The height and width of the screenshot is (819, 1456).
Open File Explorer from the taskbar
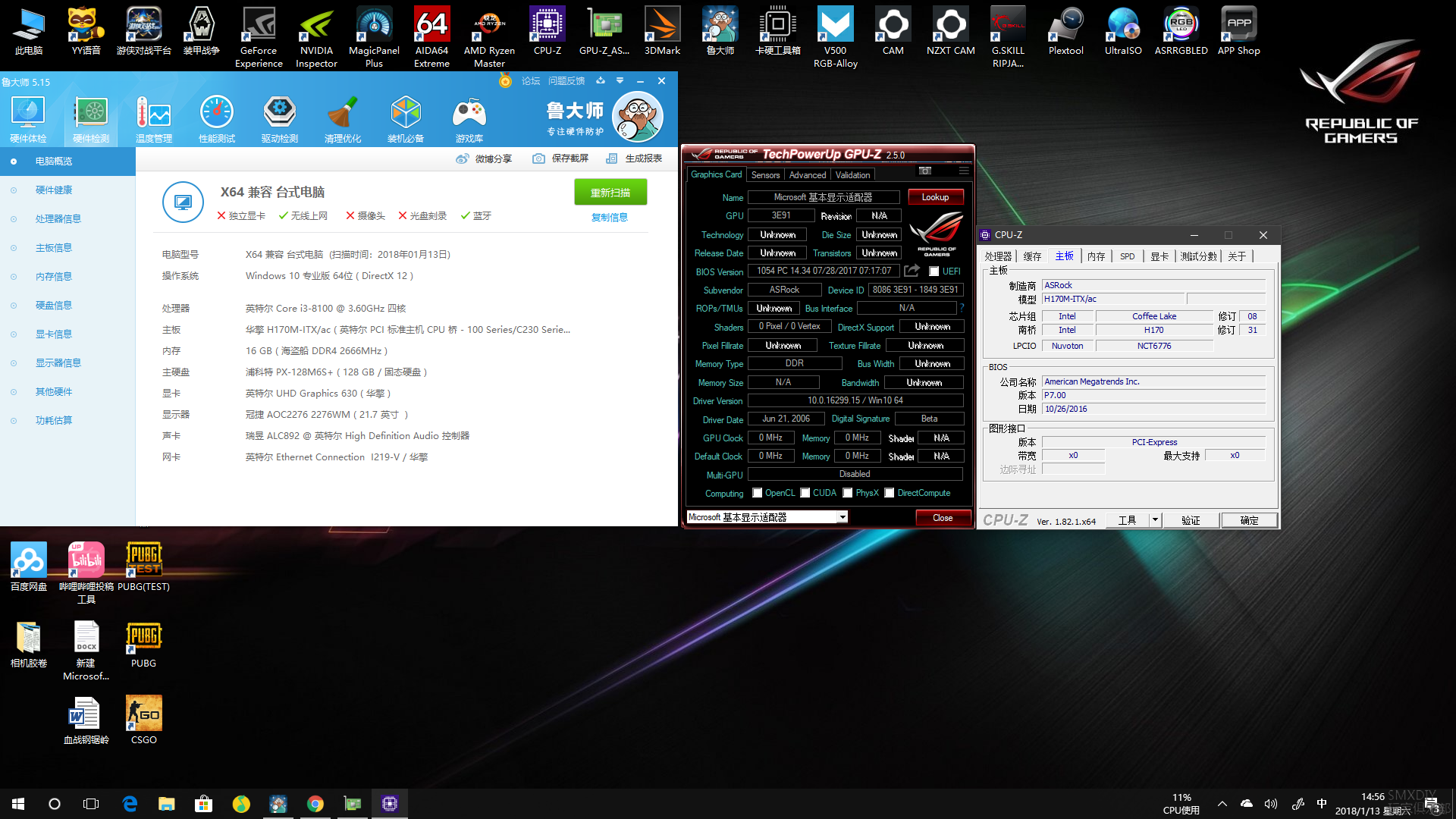tap(167, 804)
